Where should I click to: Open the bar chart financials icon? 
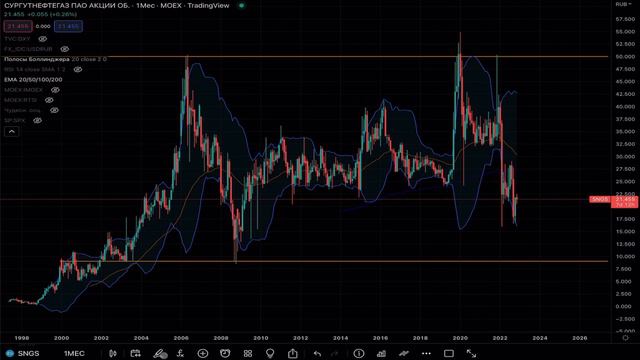coord(381,353)
